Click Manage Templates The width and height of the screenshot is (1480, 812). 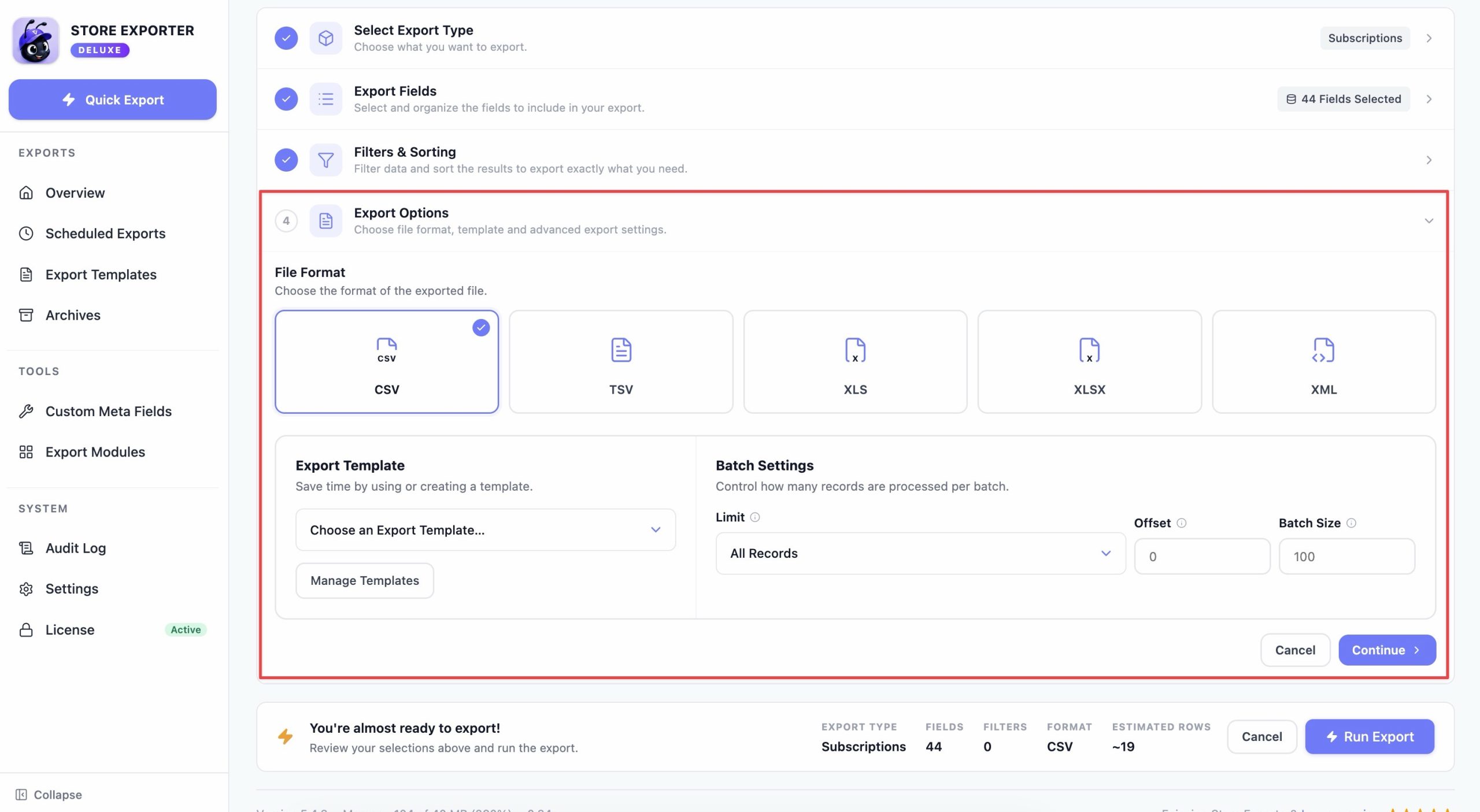point(365,580)
